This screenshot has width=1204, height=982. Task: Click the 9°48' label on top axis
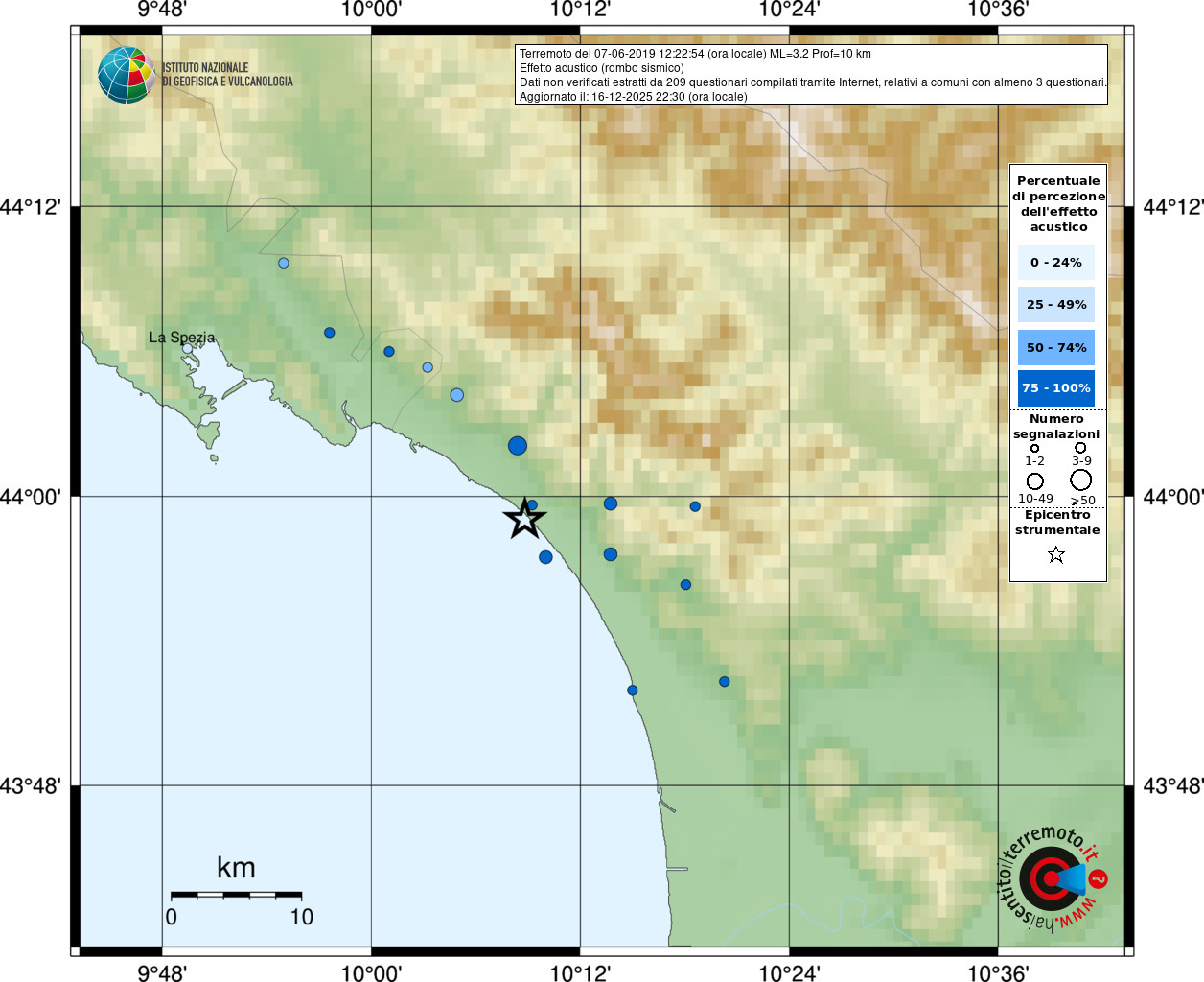click(x=162, y=10)
